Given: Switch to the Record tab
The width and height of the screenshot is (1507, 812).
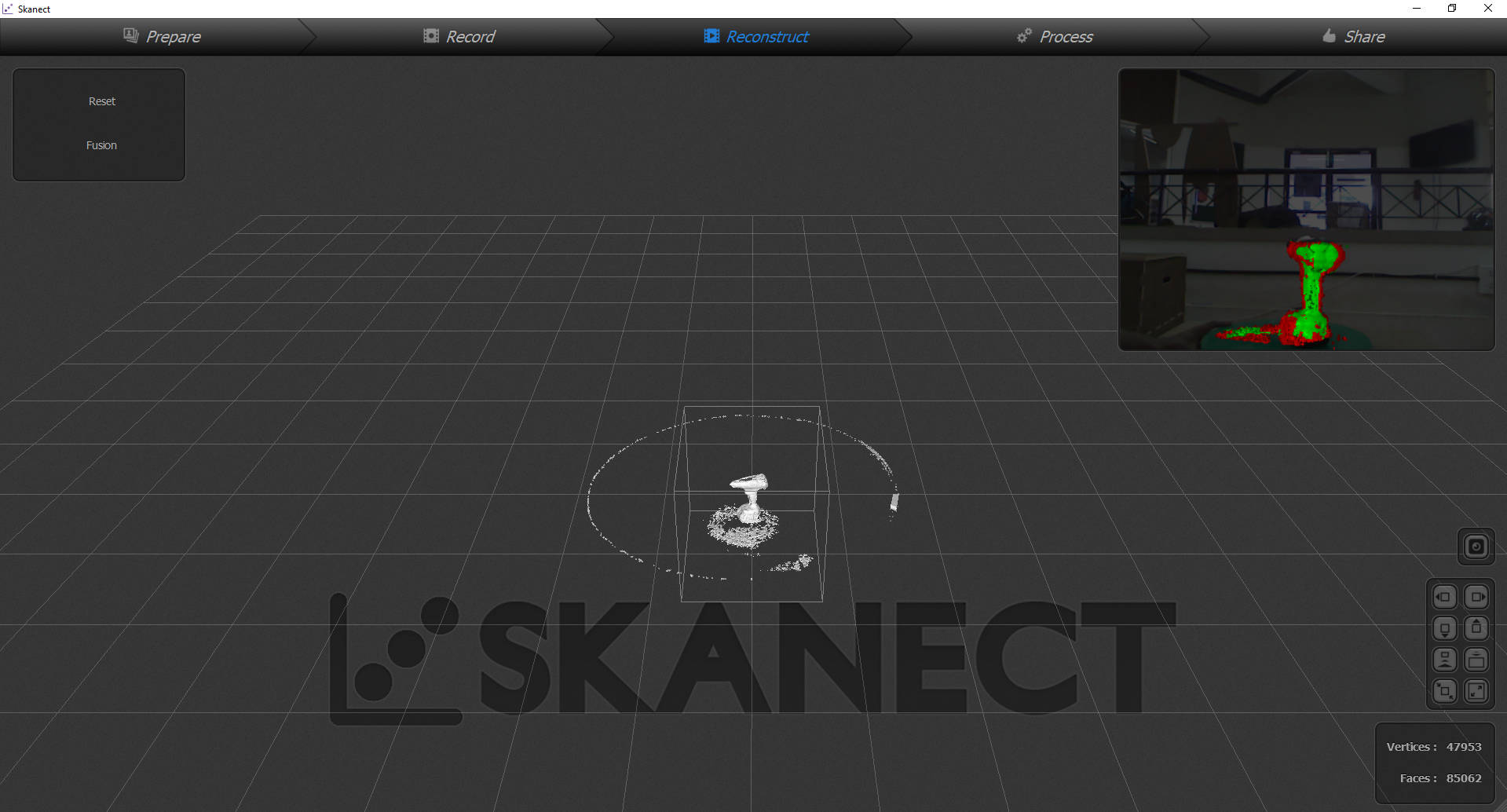Looking at the screenshot, I should pos(459,36).
